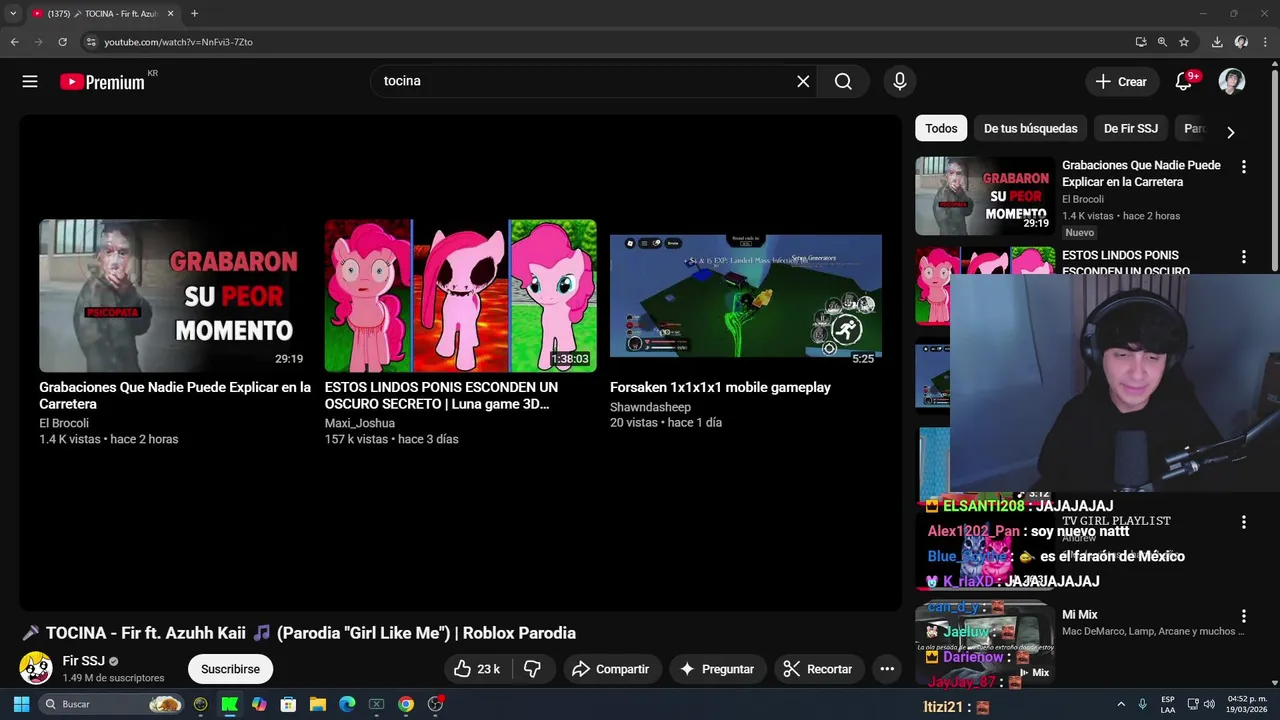The image size is (1280, 720).
Task: View site information icon in address bar
Action: [91, 42]
